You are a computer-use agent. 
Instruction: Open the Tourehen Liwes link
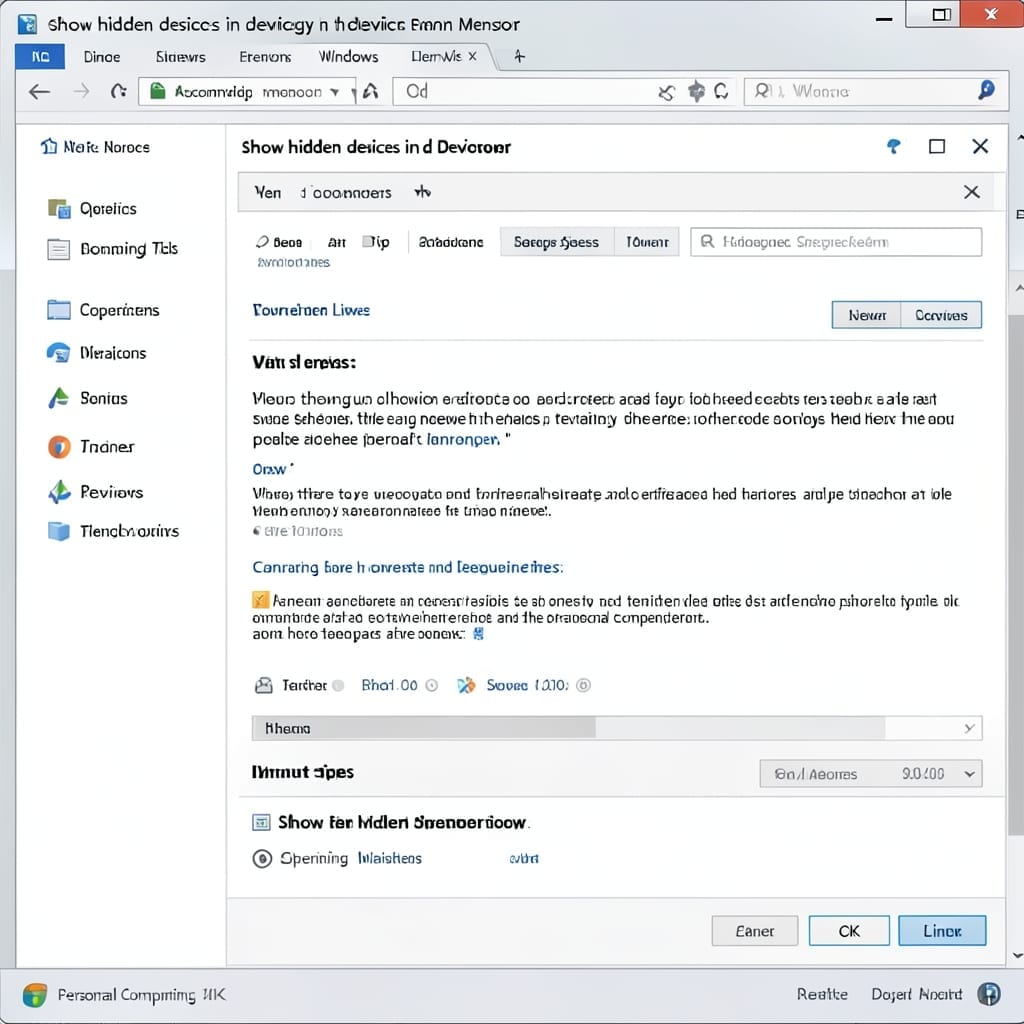click(311, 310)
